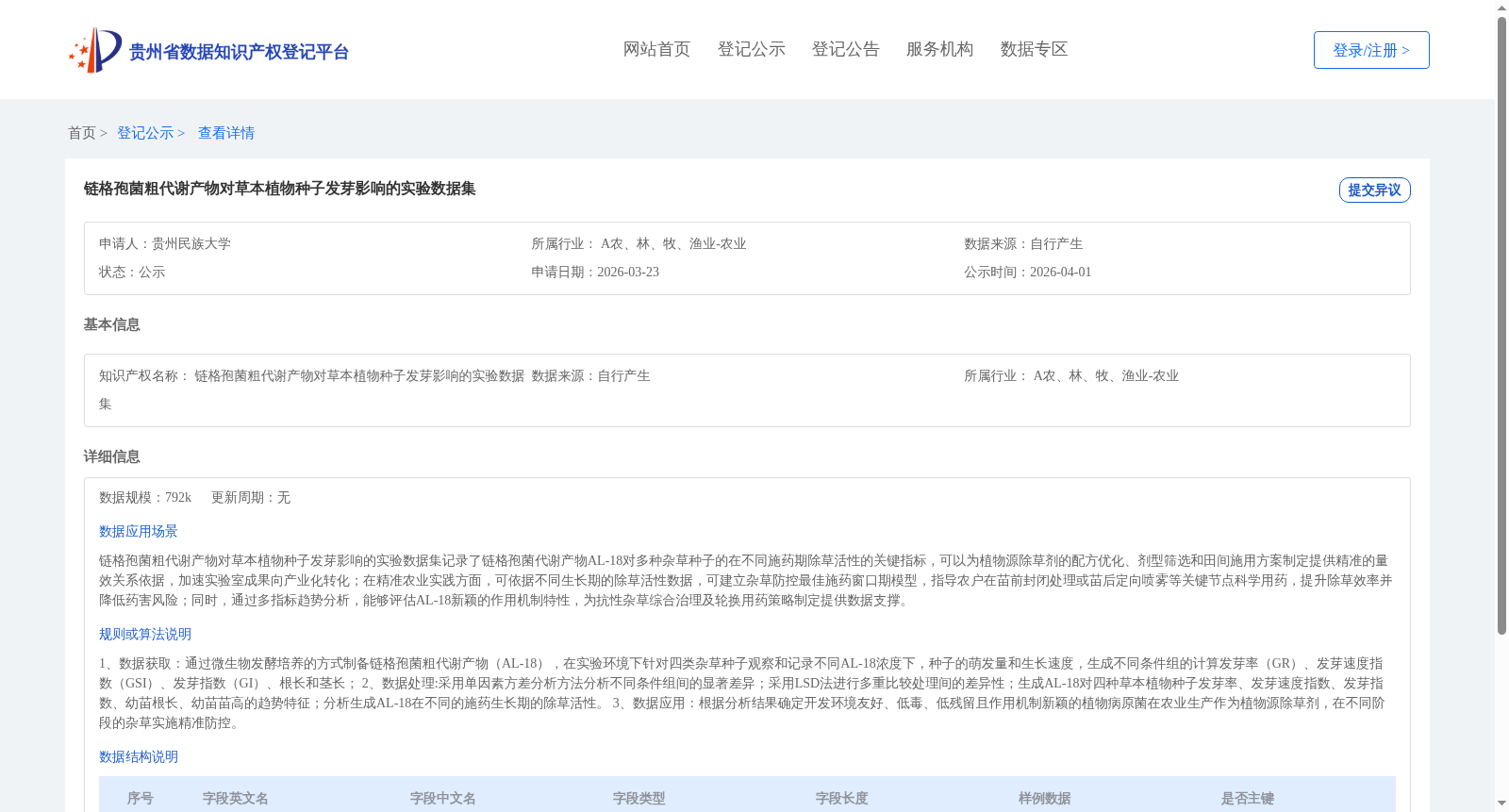
Task: Open the 登记公告 navigation item
Action: (x=845, y=49)
